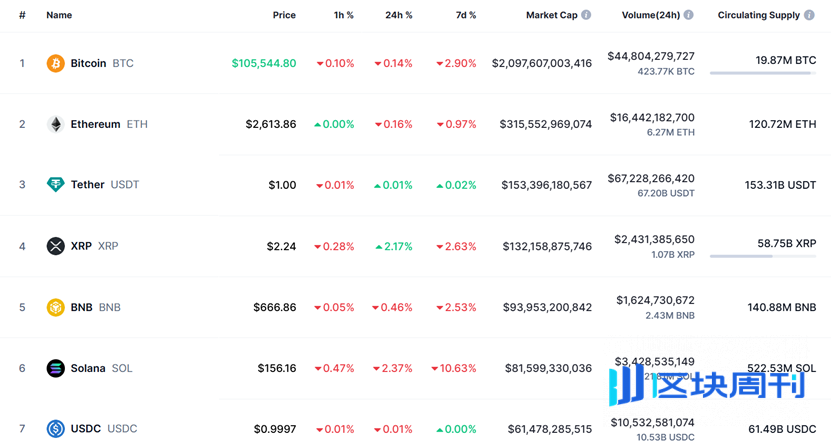Click the BNB coin logo

pos(56,307)
